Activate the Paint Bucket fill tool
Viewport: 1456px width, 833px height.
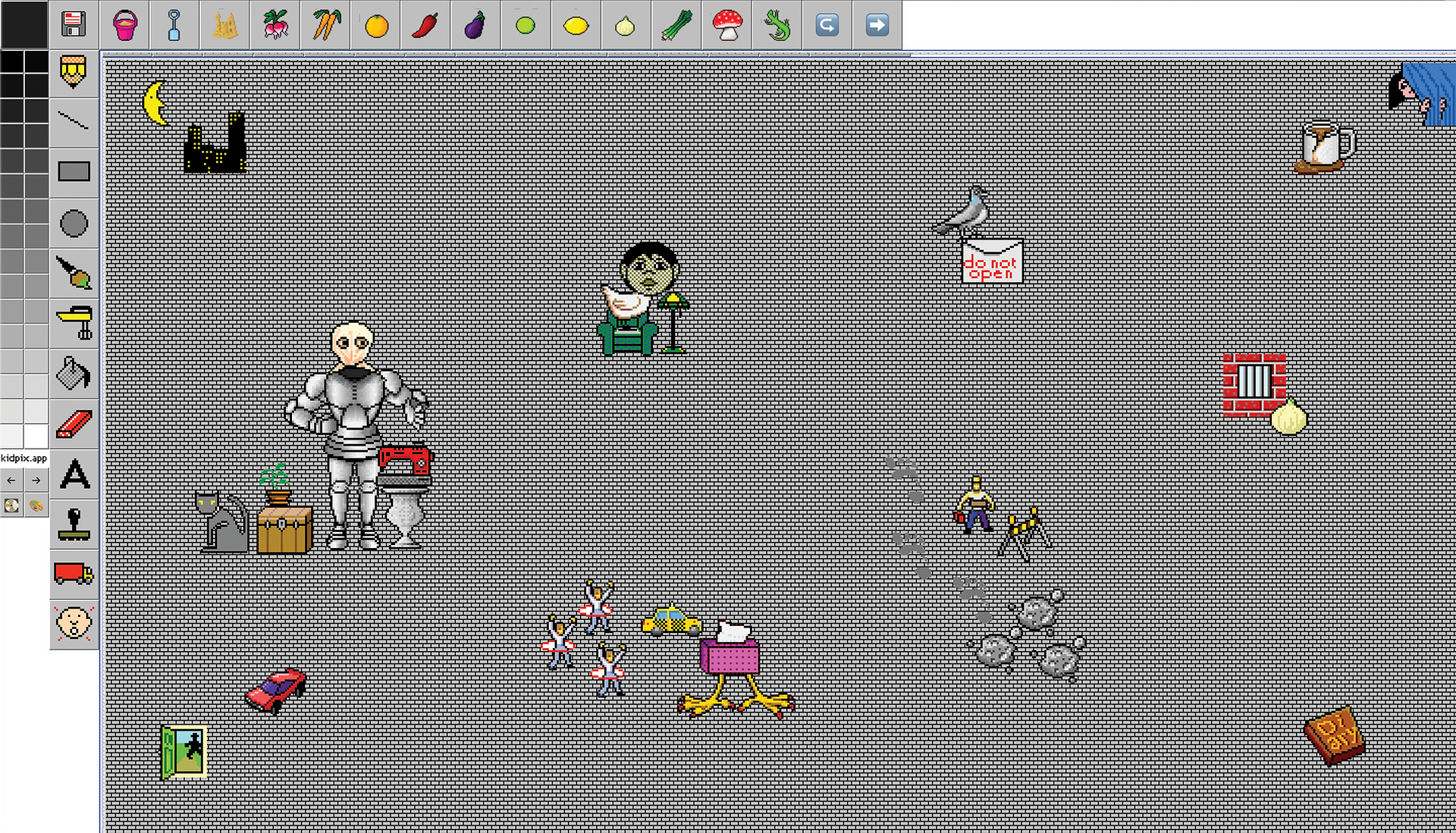[74, 374]
